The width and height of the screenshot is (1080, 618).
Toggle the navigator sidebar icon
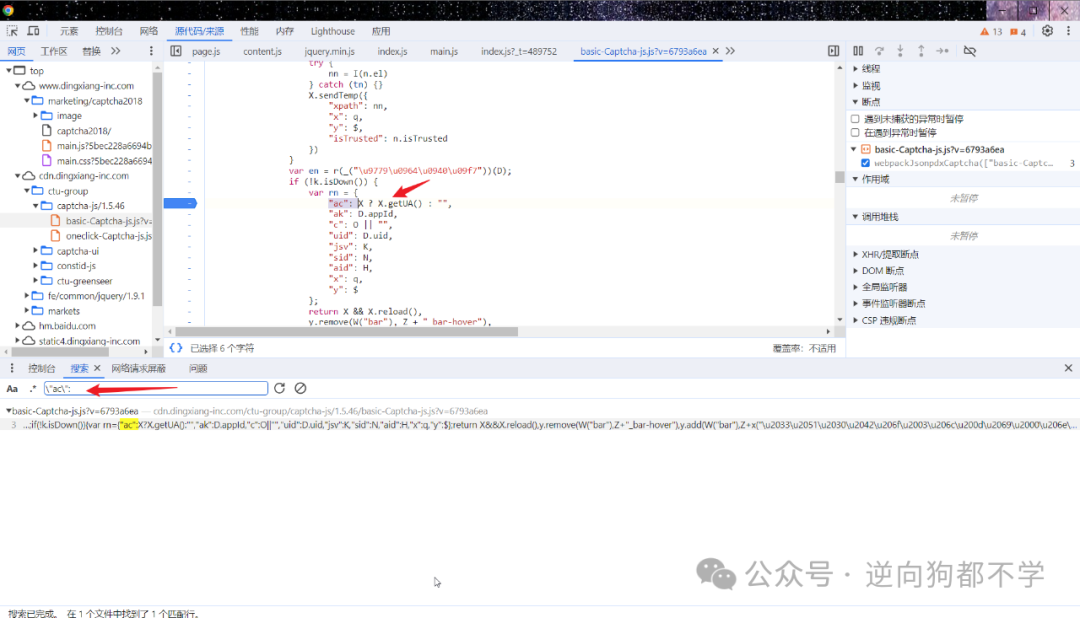[176, 51]
